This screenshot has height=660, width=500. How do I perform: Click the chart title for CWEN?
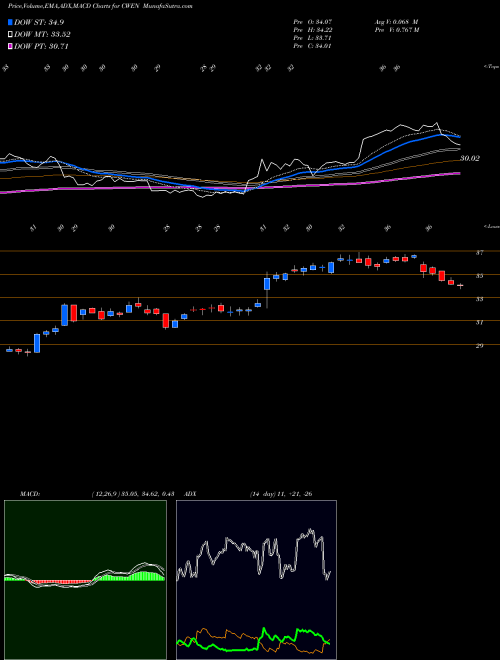[100, 6]
